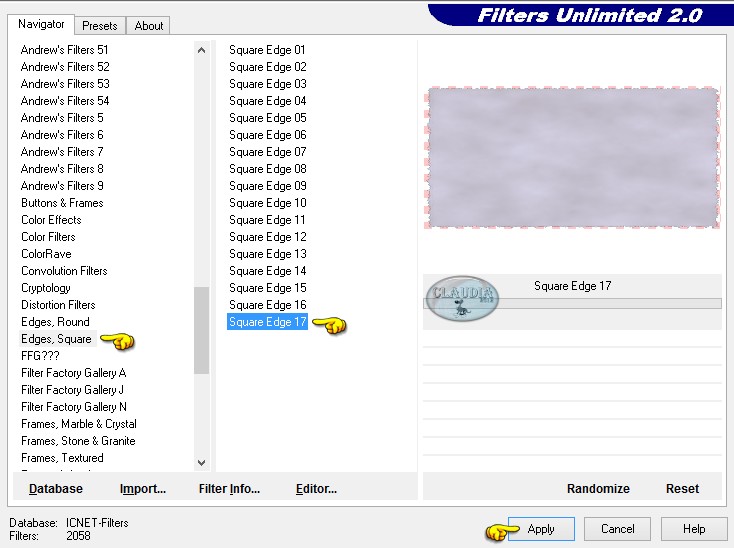Image resolution: width=734 pixels, height=548 pixels.
Task: Select Square Edge 11 filter
Action: [267, 220]
